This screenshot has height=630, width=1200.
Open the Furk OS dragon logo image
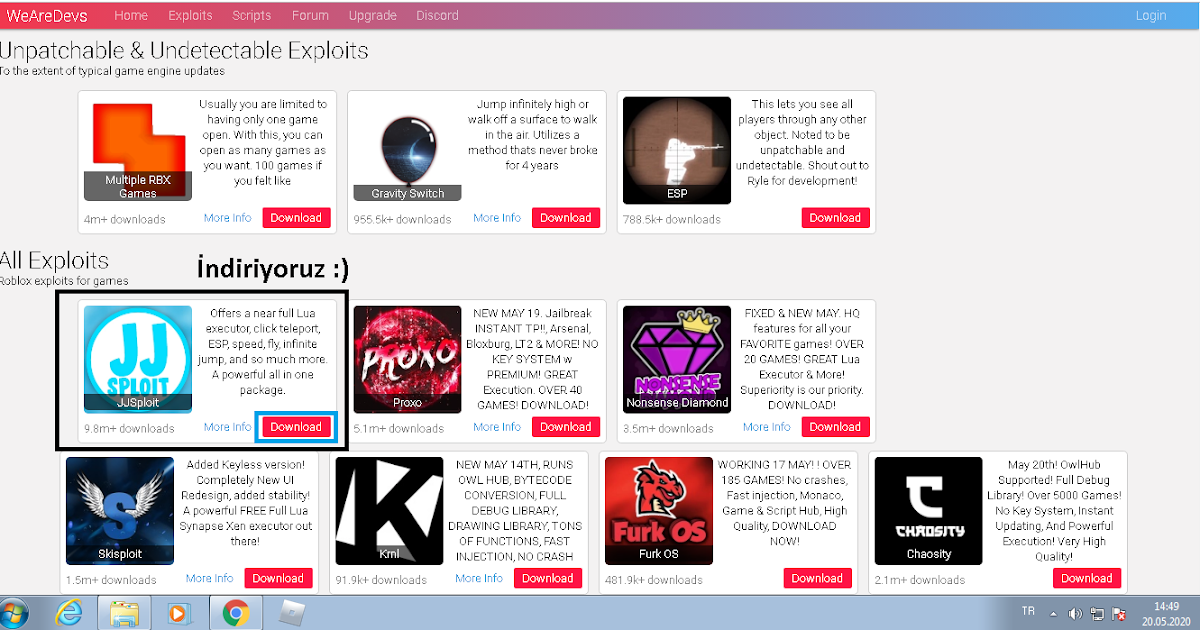click(x=659, y=511)
